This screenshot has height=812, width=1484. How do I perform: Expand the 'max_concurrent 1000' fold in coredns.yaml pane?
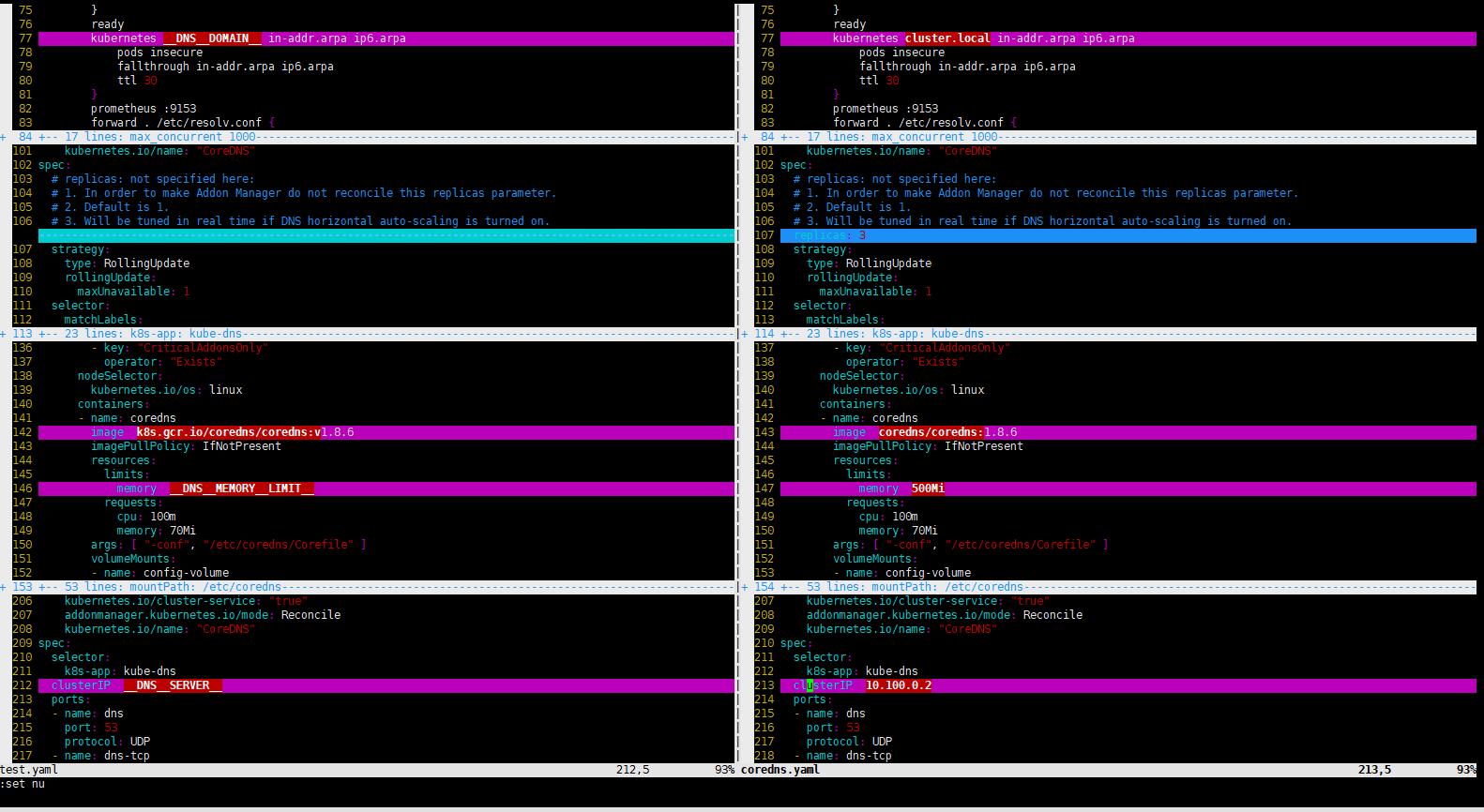[1110, 137]
